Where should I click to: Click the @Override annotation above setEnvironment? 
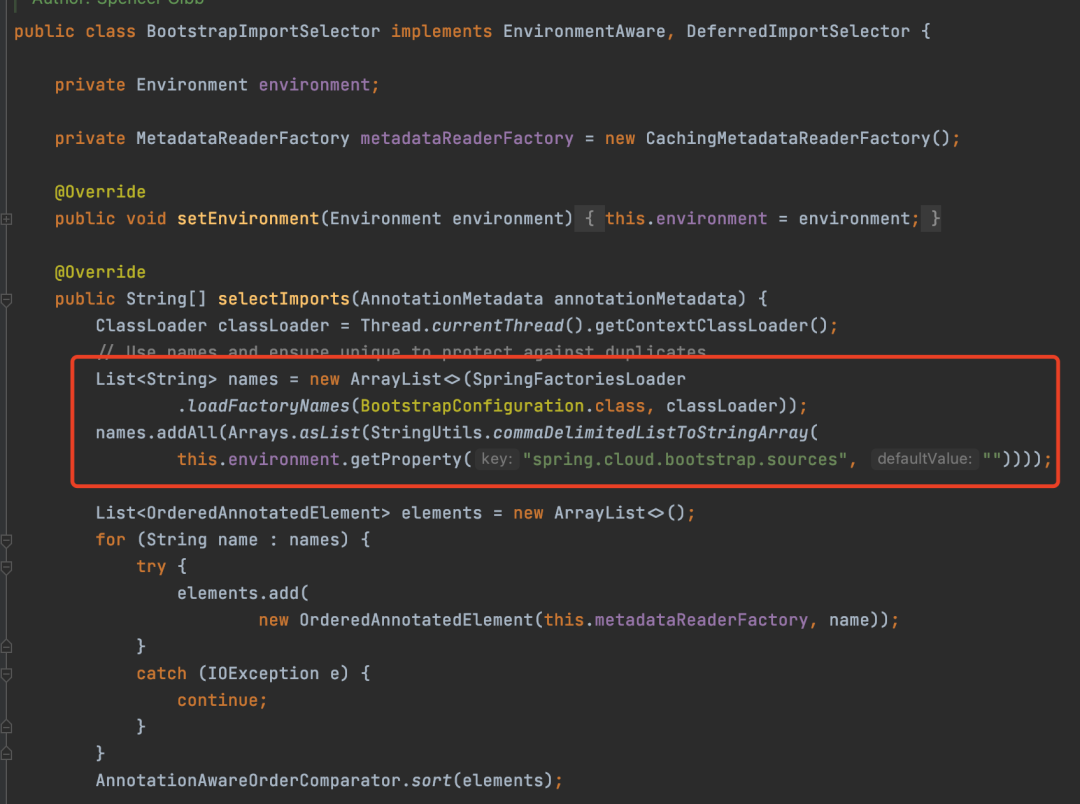click(100, 191)
